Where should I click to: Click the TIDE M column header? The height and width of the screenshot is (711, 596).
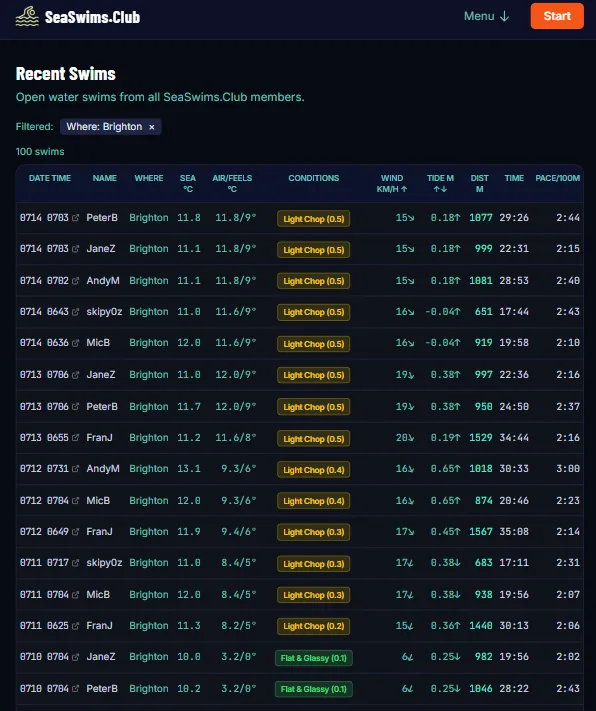[x=440, y=183]
